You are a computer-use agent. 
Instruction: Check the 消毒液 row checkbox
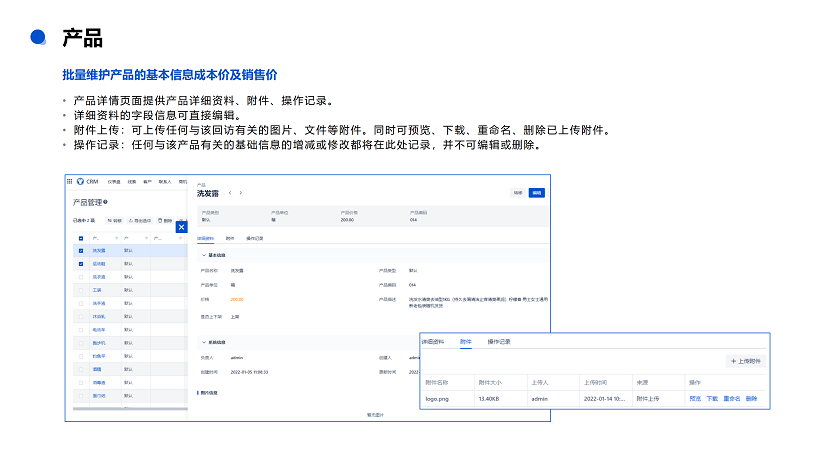tap(81, 383)
